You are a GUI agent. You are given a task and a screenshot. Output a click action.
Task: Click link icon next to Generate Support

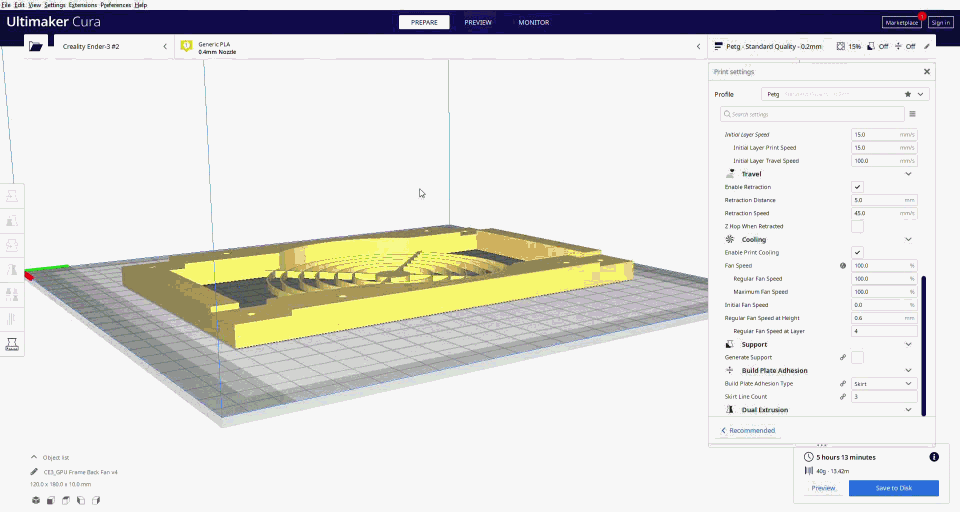843,358
